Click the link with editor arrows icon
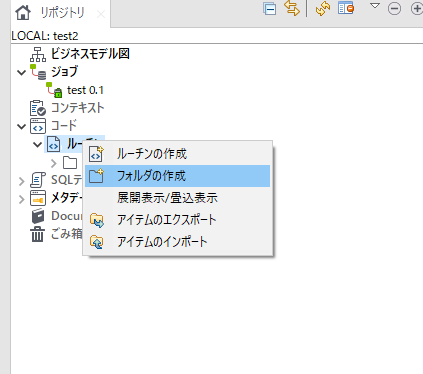Viewport: 423px width, 374px height. (x=292, y=8)
